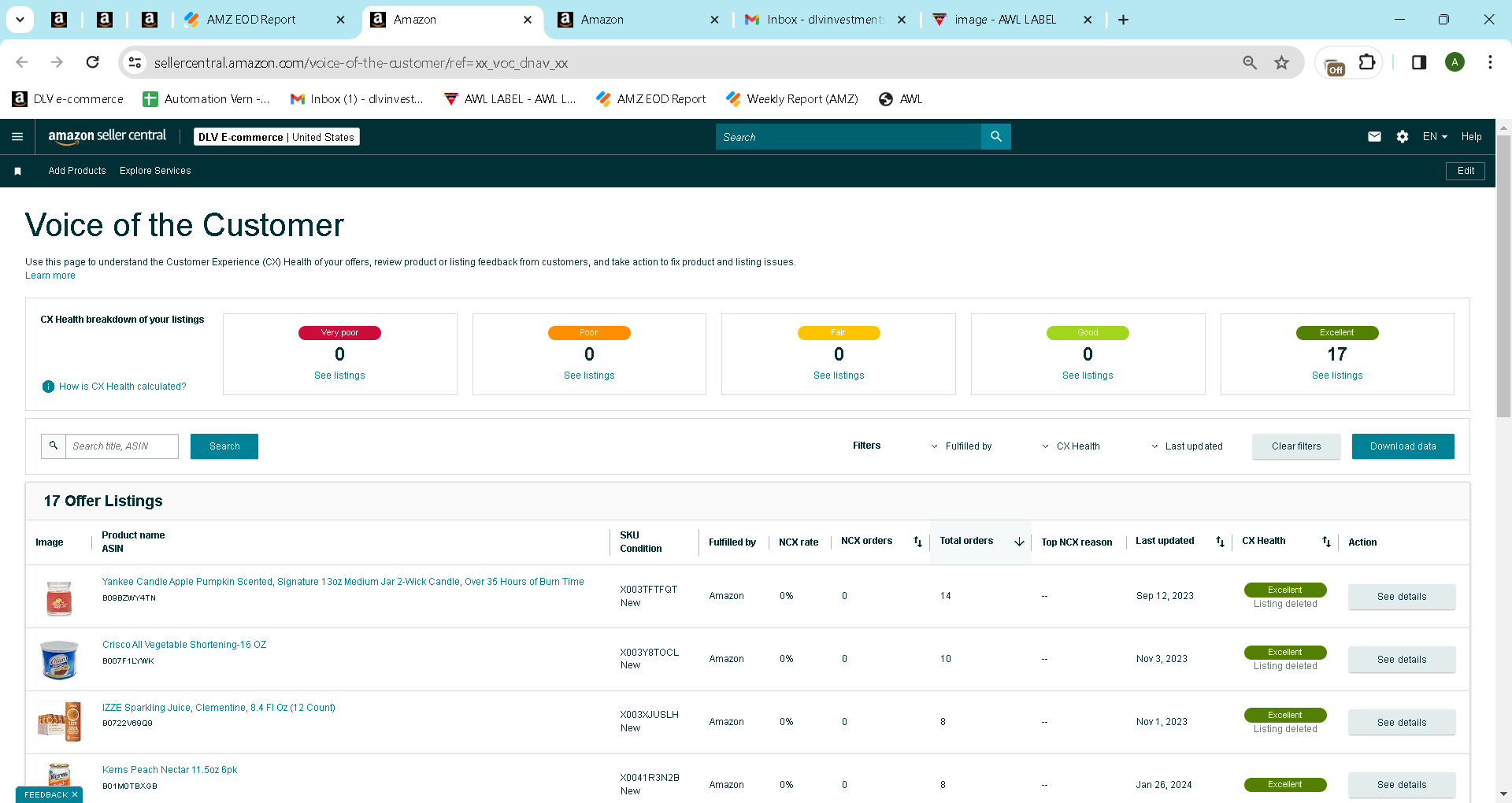Reload the current browser page
The image size is (1512, 803).
tap(92, 62)
